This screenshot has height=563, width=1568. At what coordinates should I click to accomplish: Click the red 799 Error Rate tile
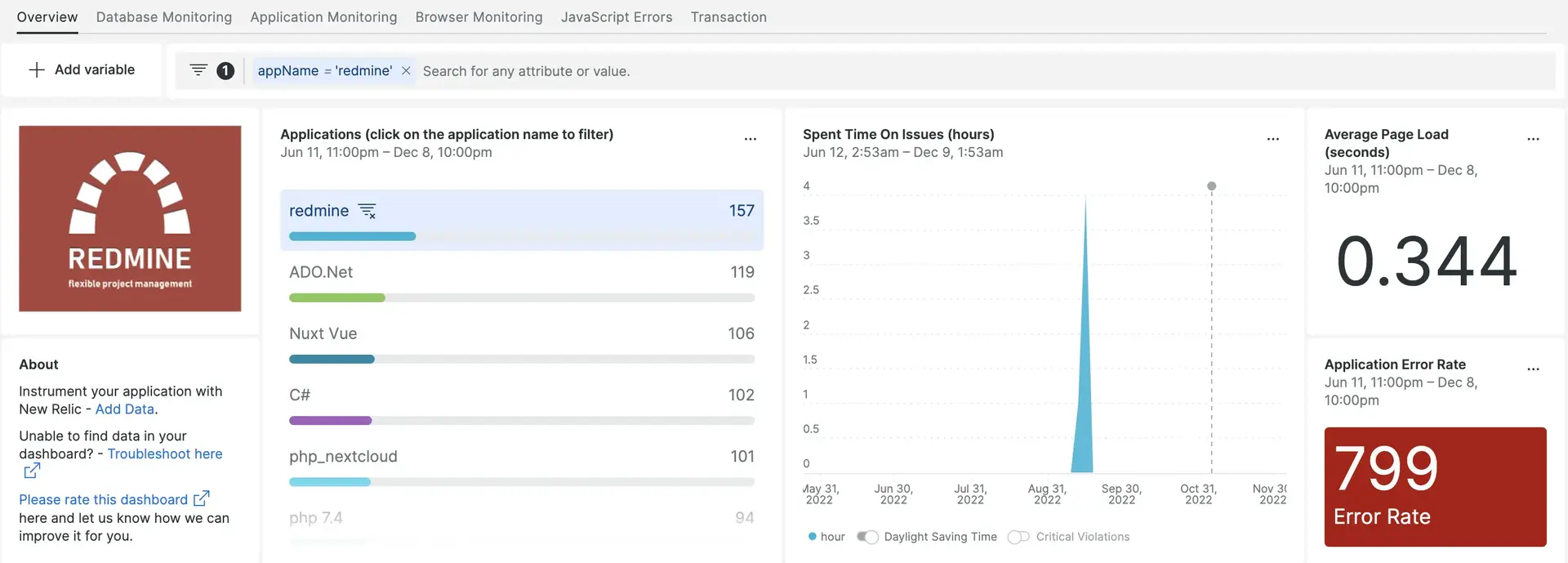tap(1435, 487)
